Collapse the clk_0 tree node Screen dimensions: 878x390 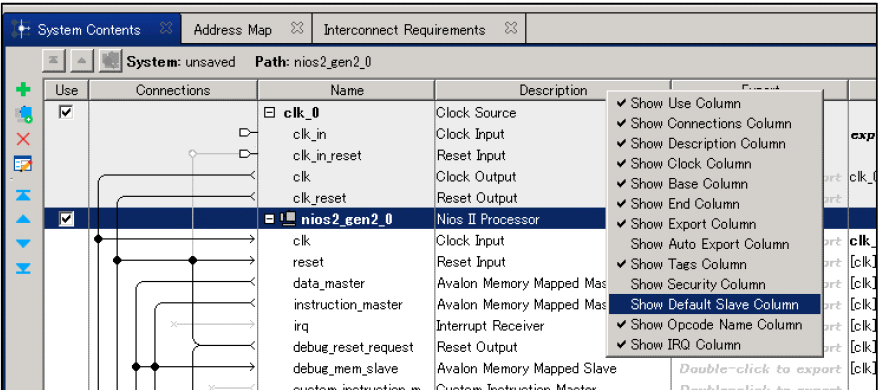click(269, 113)
